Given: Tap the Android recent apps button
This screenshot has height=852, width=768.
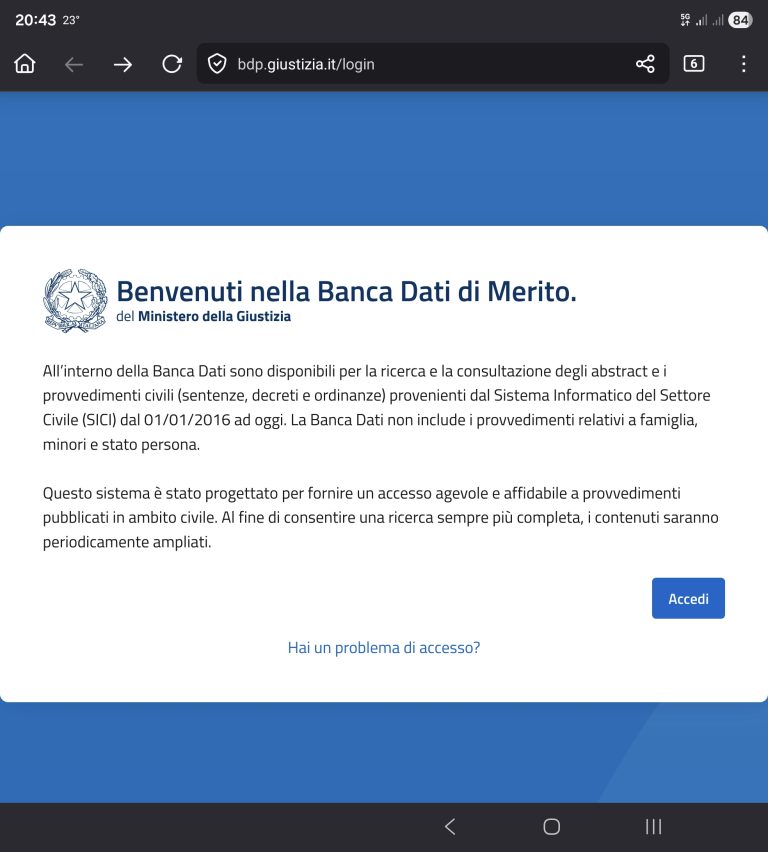Looking at the screenshot, I should pos(653,826).
